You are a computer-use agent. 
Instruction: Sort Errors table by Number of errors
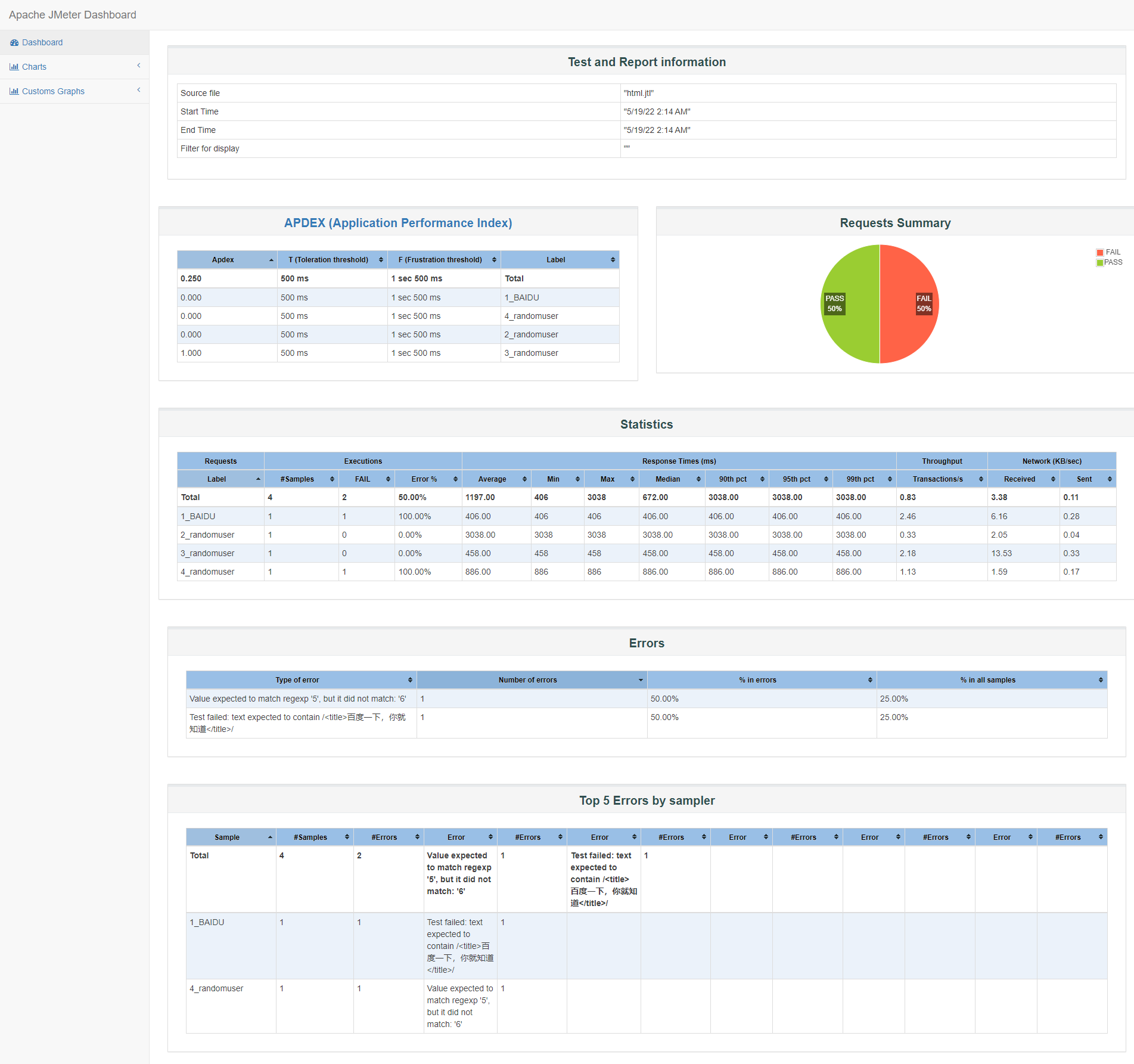click(532, 680)
